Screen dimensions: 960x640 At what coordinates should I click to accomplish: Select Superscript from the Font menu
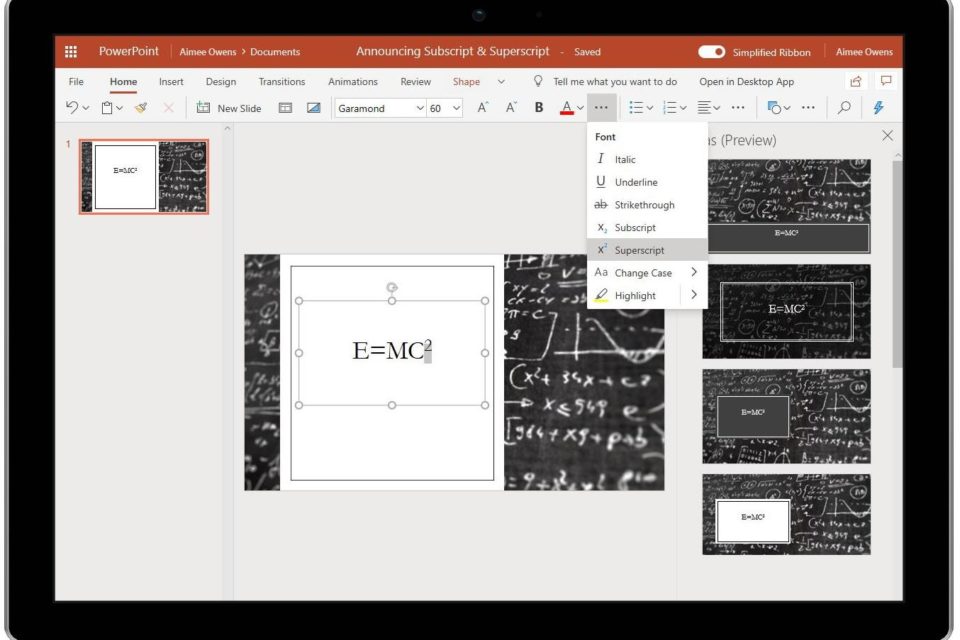click(647, 250)
